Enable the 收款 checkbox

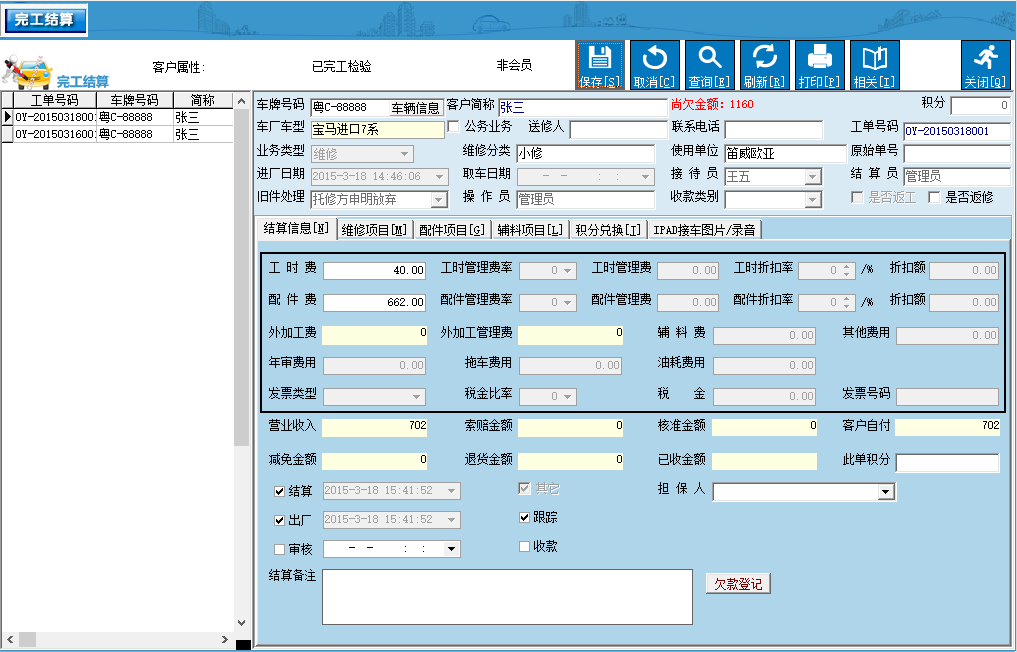[525, 547]
